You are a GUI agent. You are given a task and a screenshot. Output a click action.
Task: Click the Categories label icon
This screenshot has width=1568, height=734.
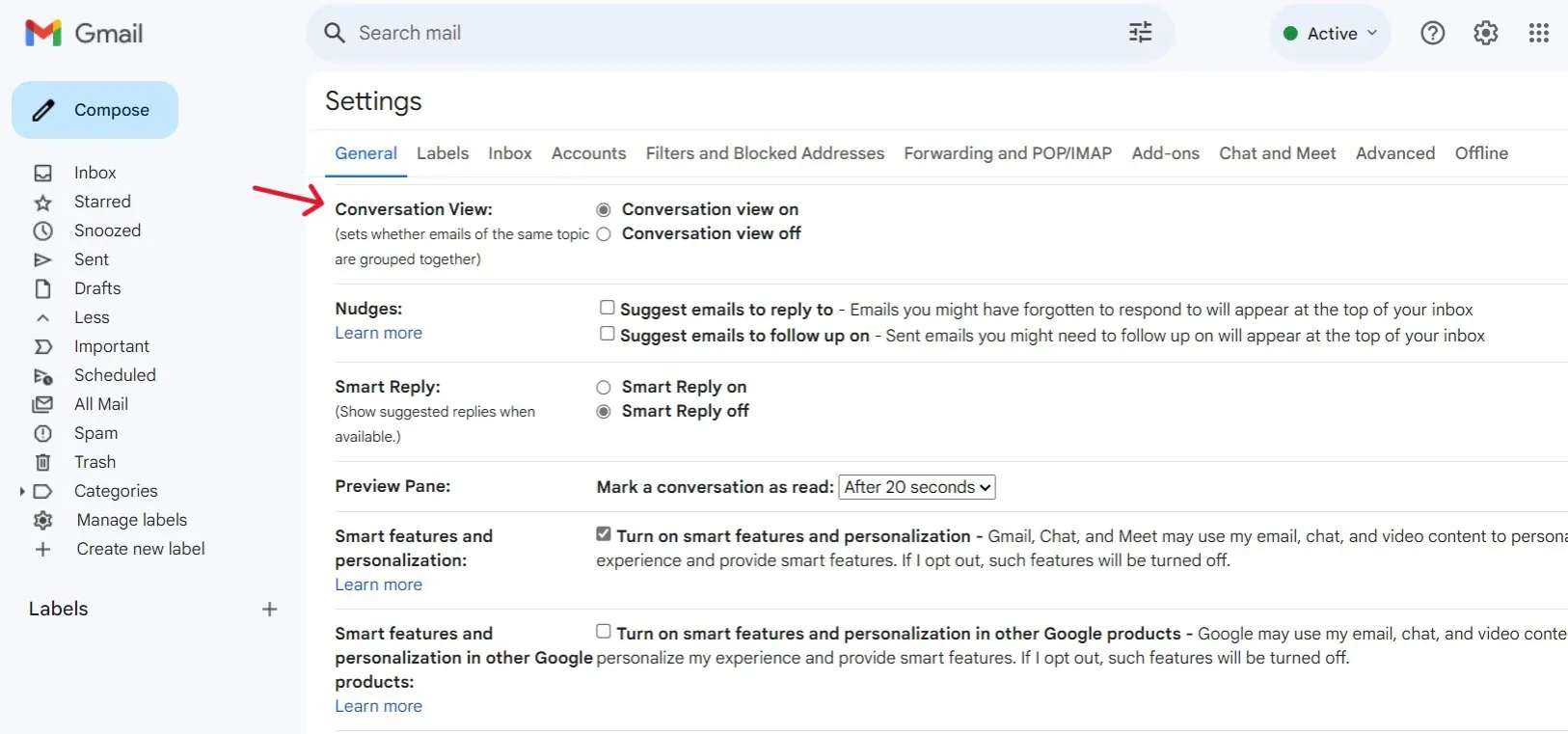click(x=42, y=492)
